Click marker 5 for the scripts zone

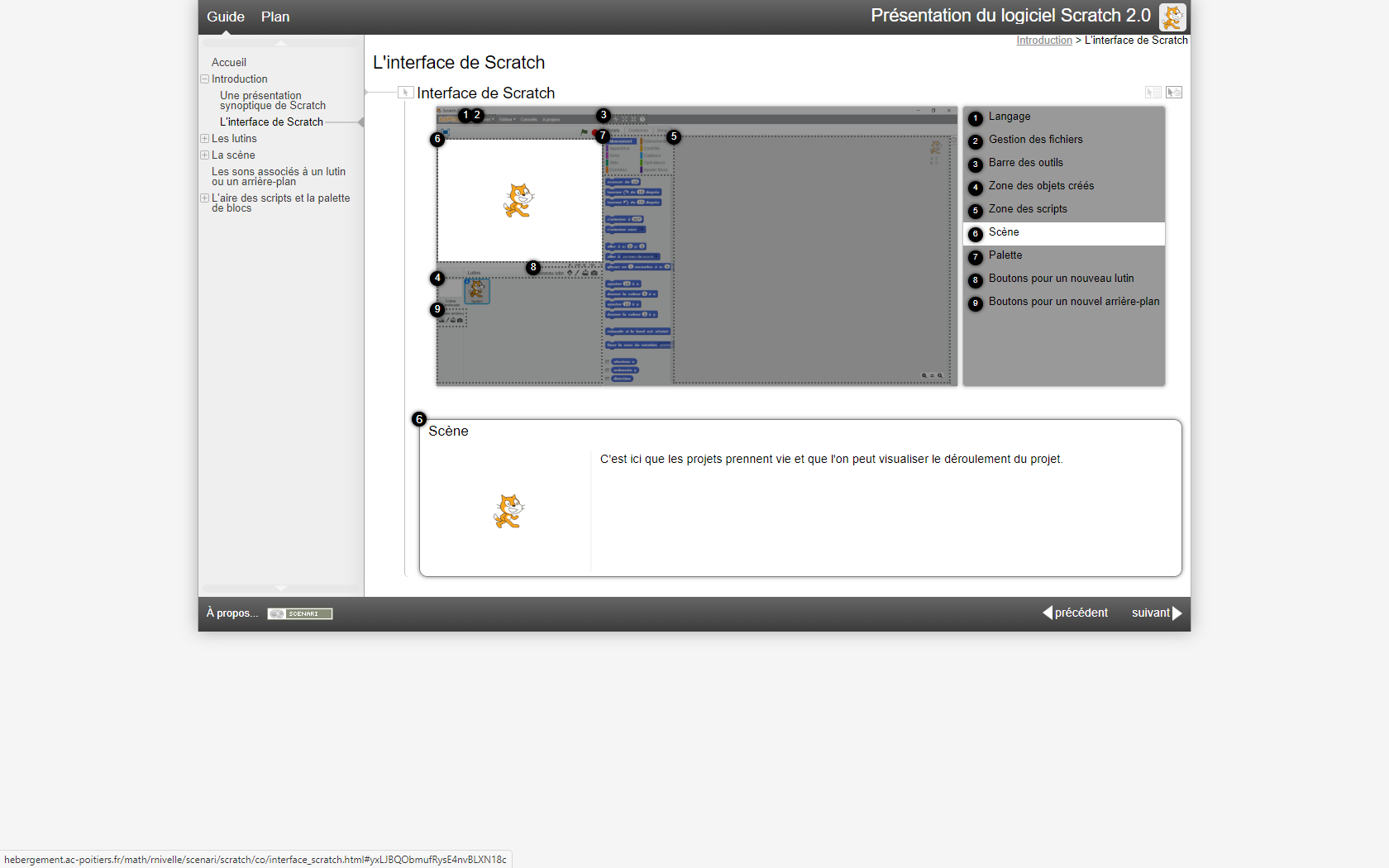674,136
